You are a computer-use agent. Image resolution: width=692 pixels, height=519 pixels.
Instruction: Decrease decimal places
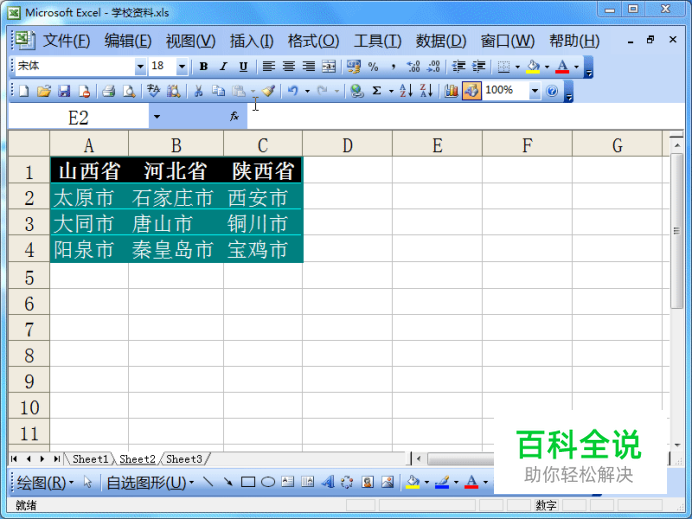pyautogui.click(x=434, y=67)
